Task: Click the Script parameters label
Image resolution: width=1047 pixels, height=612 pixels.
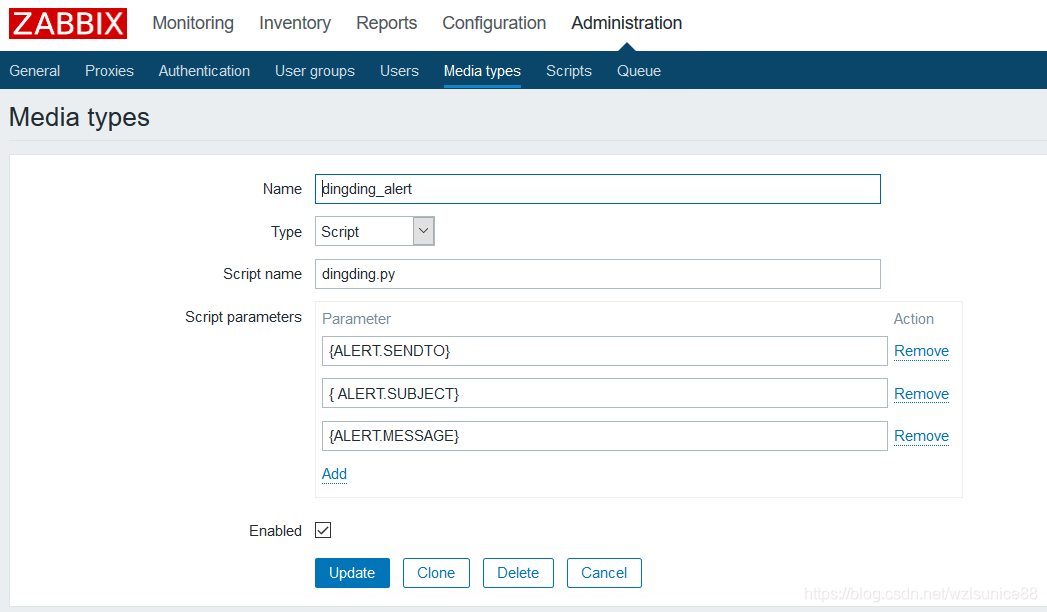Action: 243,317
